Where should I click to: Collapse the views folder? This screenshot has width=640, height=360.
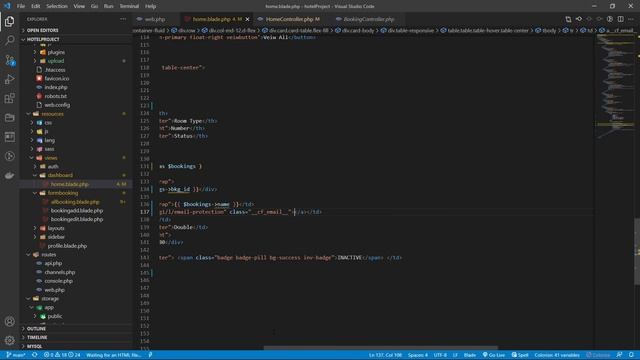coord(51,158)
